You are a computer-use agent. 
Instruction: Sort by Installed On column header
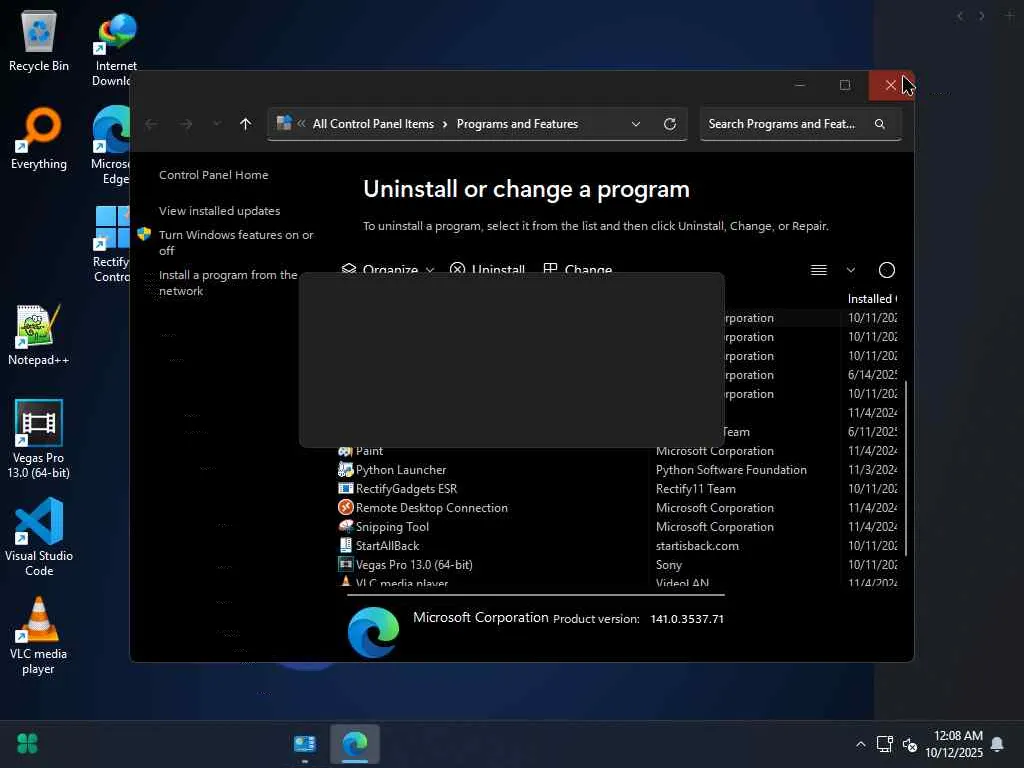(x=871, y=298)
